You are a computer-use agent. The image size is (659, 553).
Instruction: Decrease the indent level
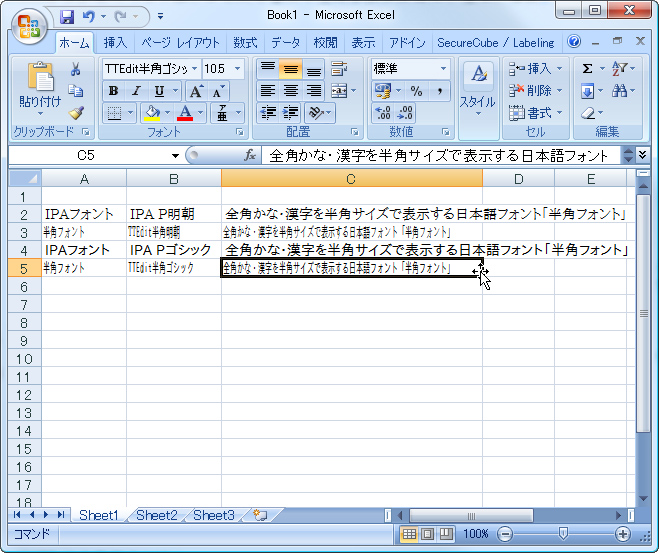click(x=268, y=113)
